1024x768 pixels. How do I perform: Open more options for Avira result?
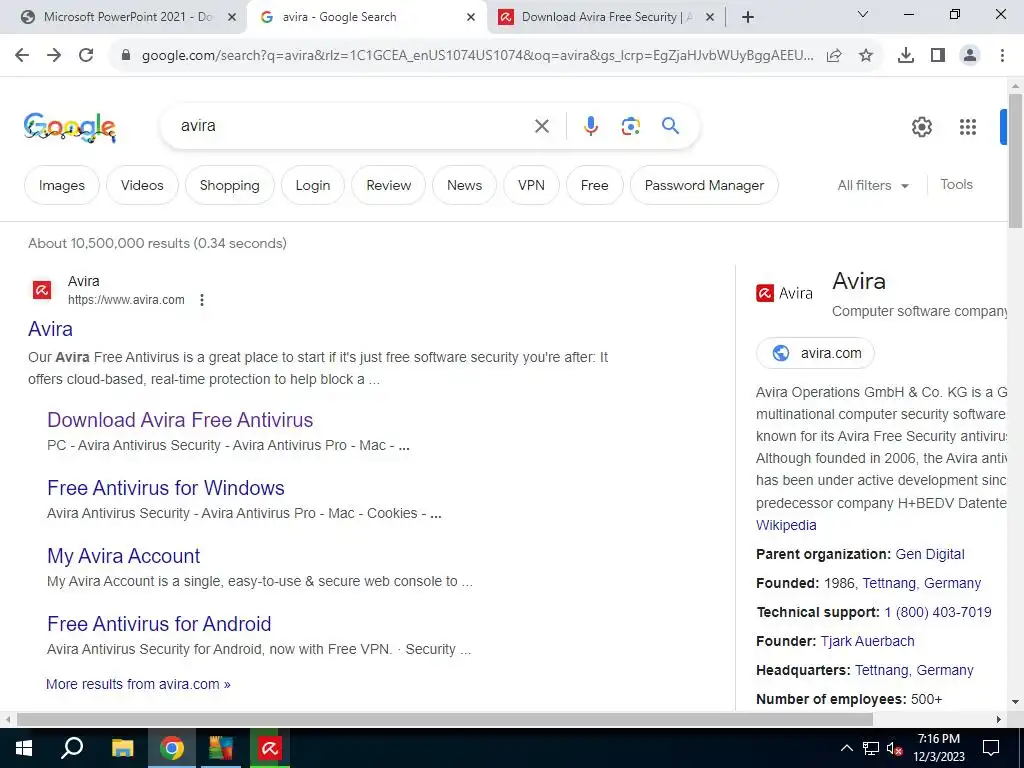202,300
